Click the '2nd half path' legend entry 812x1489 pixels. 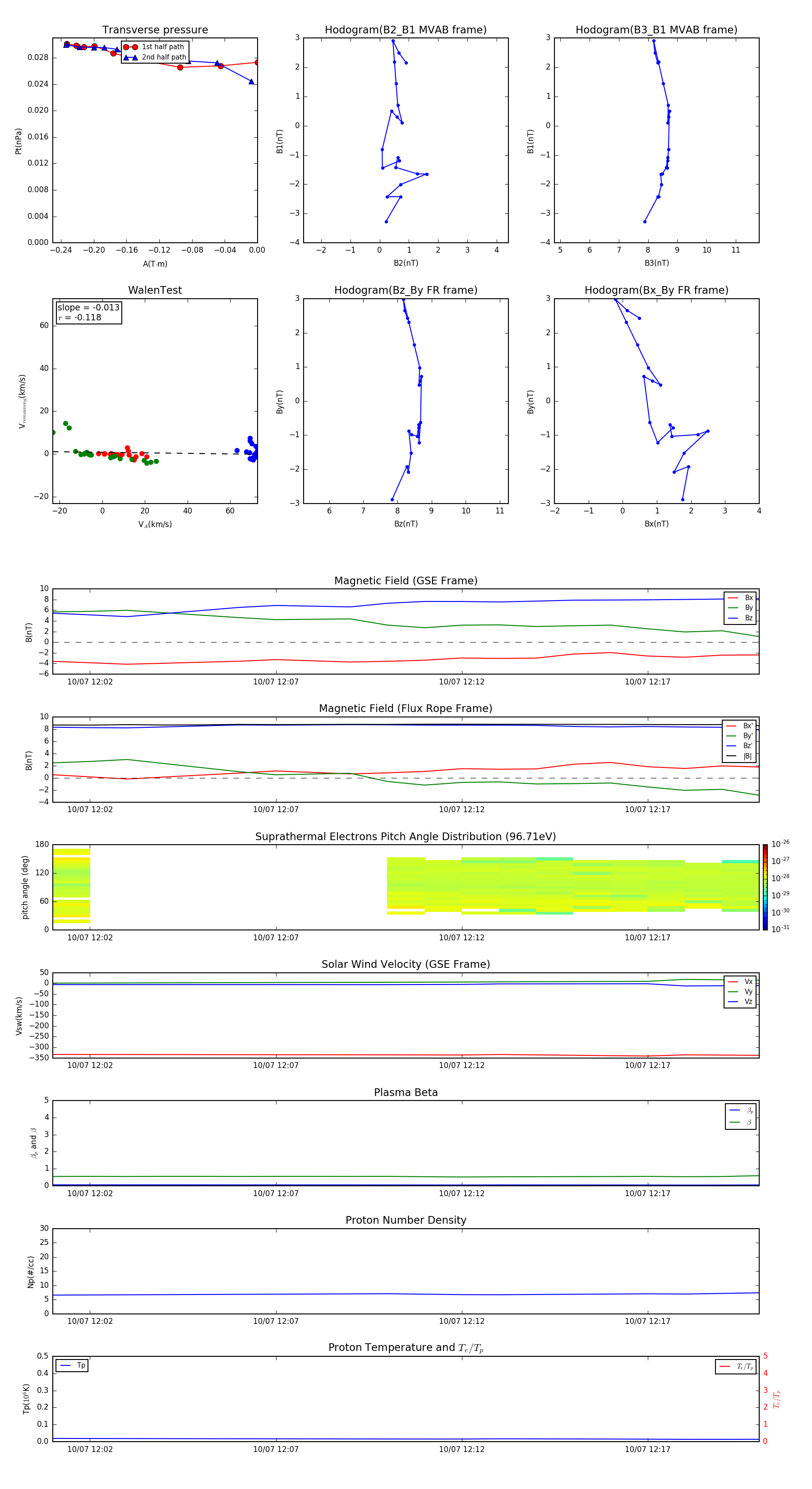[x=155, y=57]
